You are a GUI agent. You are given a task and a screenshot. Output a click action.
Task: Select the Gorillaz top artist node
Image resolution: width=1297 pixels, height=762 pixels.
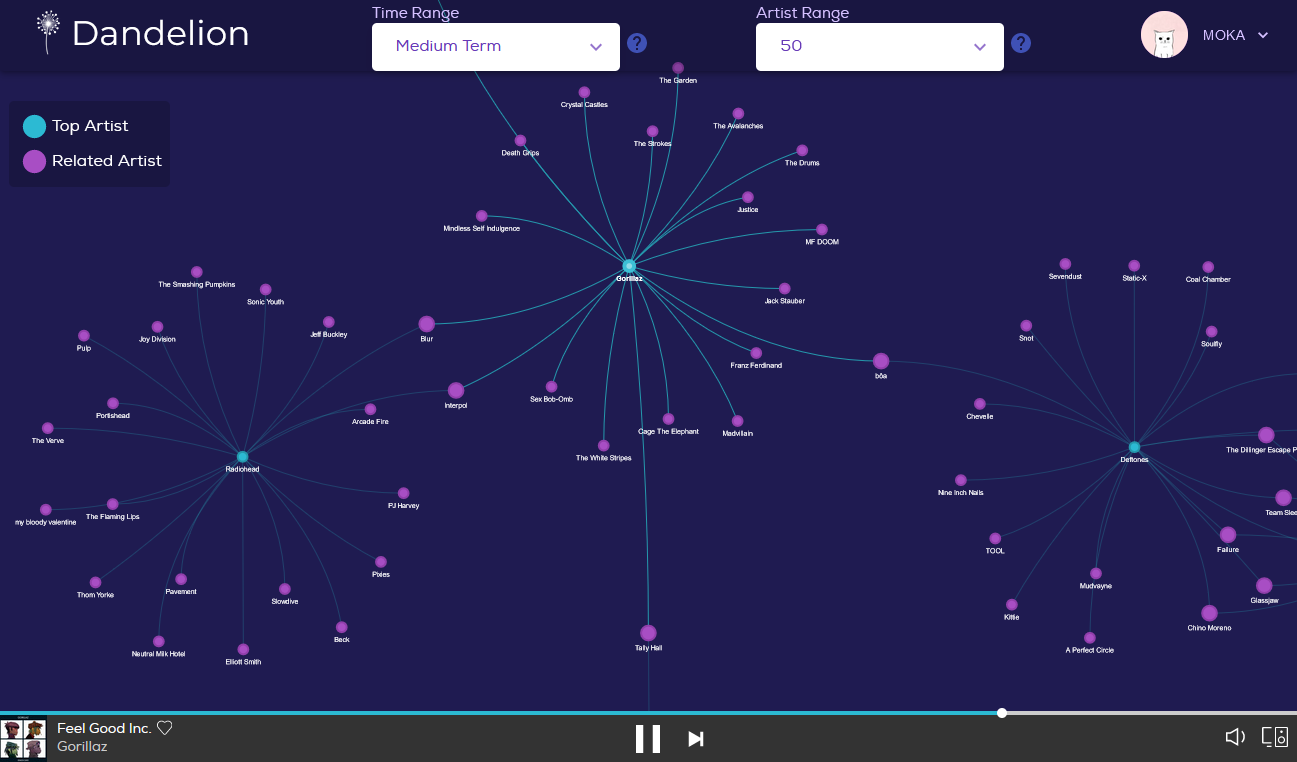[629, 266]
